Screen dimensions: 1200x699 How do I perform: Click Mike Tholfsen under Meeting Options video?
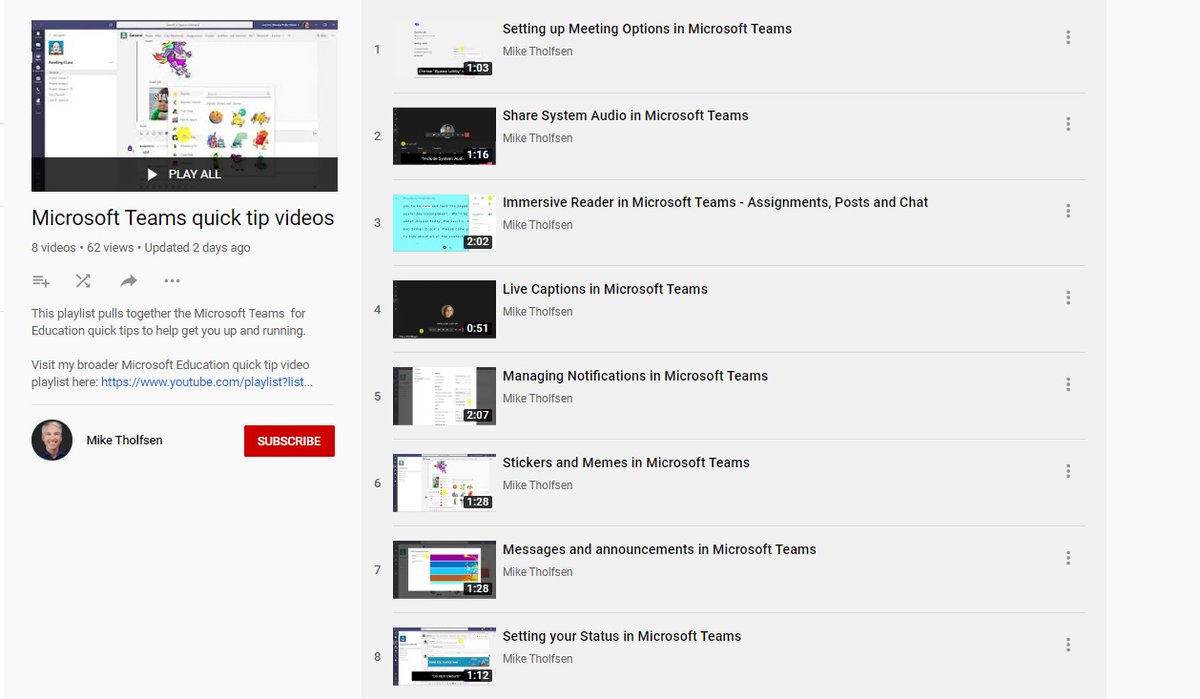click(x=537, y=51)
